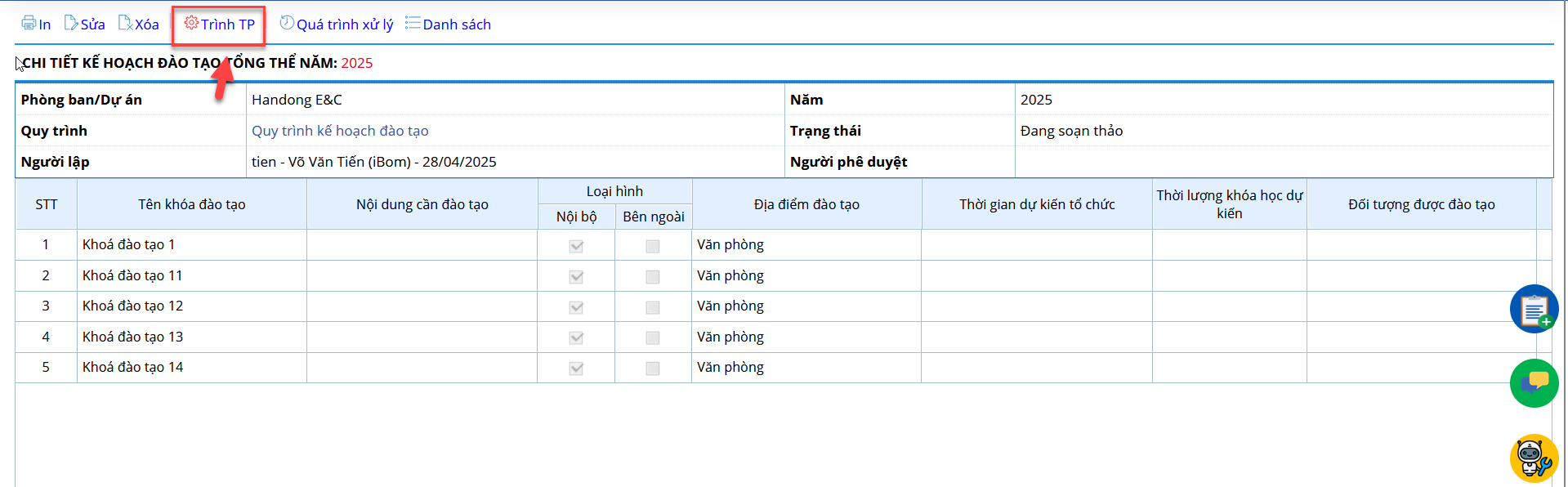Click the Nội bộ sub-header
The width and height of the screenshot is (1568, 487).
tap(576, 217)
